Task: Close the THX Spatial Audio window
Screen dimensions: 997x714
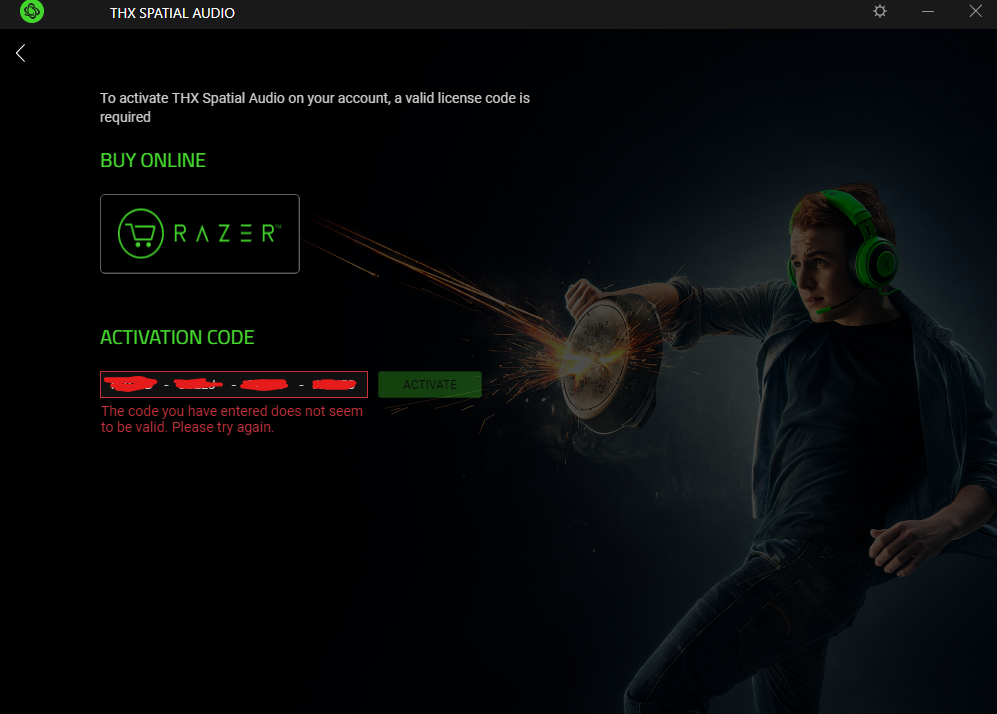Action: pos(975,11)
